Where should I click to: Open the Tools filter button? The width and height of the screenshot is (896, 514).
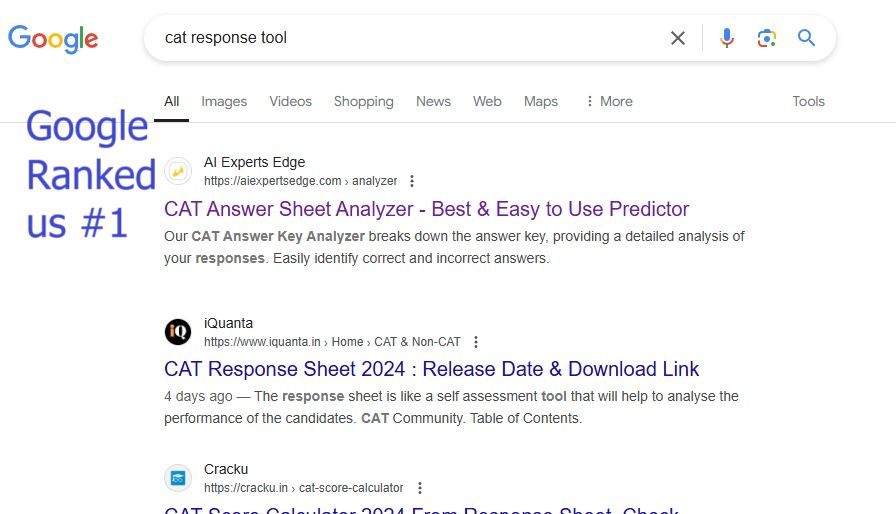click(x=808, y=101)
